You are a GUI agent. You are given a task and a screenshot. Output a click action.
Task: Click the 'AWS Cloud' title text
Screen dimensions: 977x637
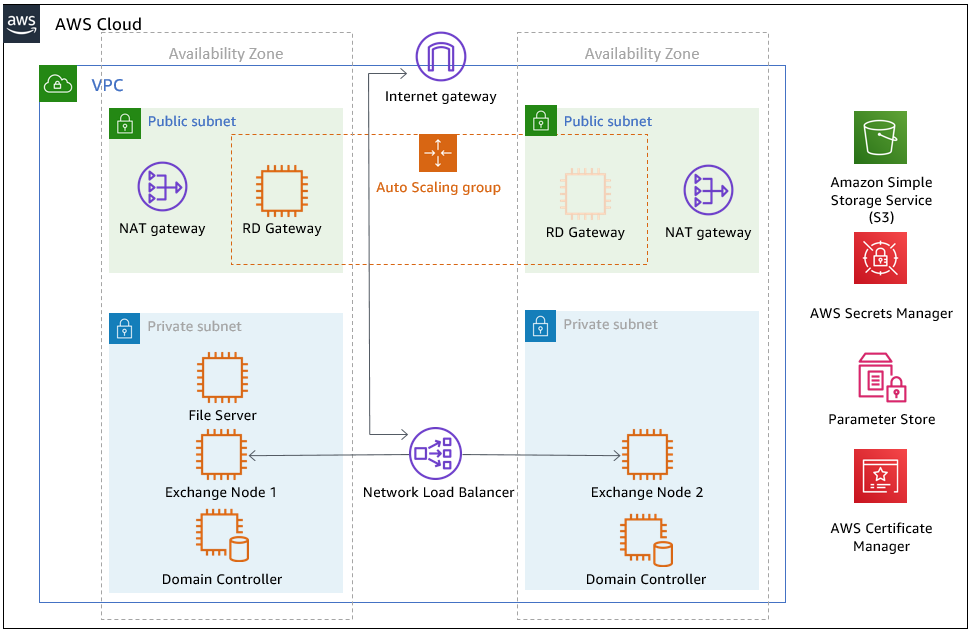tap(98, 24)
